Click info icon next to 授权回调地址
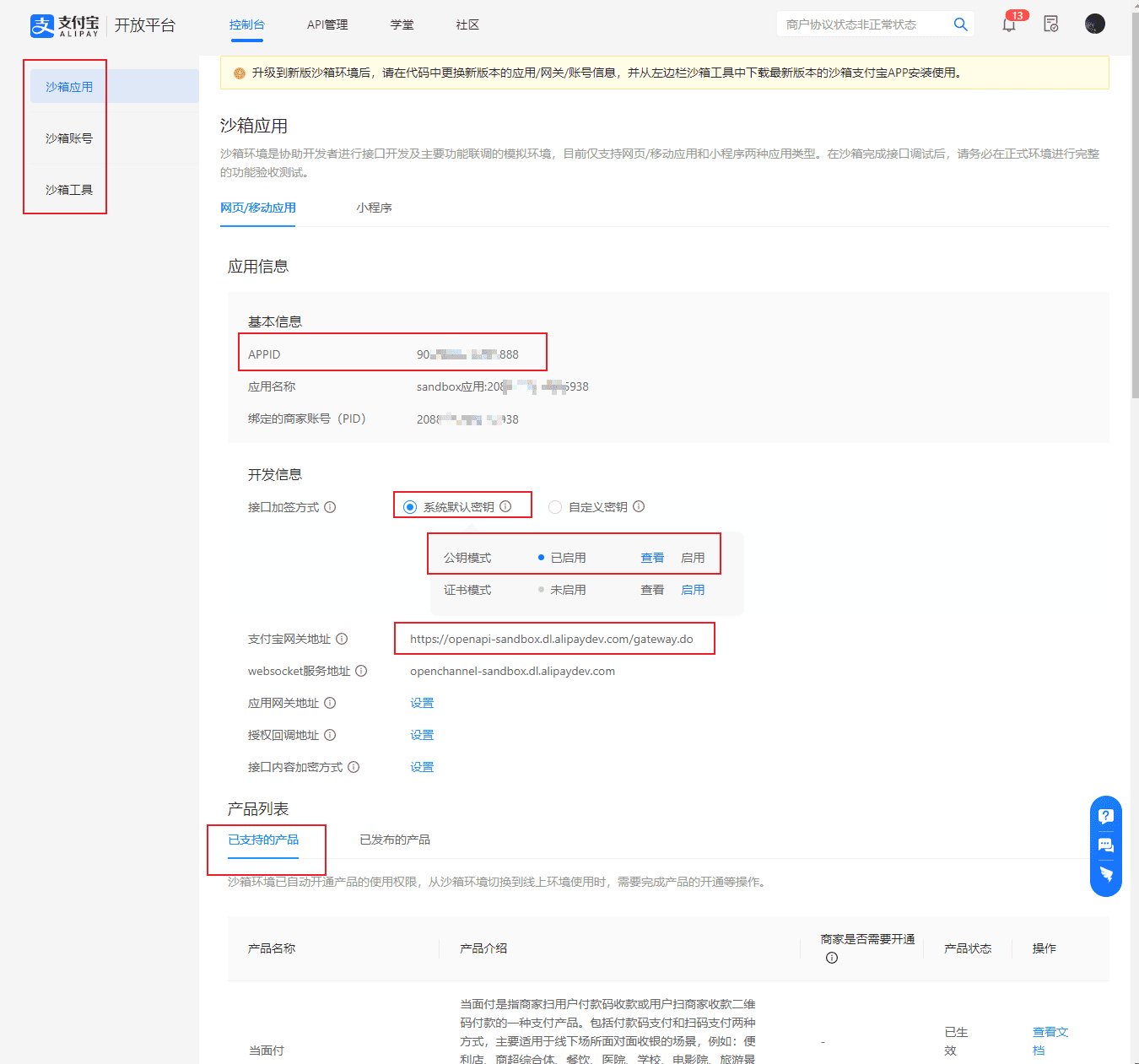 coord(330,735)
